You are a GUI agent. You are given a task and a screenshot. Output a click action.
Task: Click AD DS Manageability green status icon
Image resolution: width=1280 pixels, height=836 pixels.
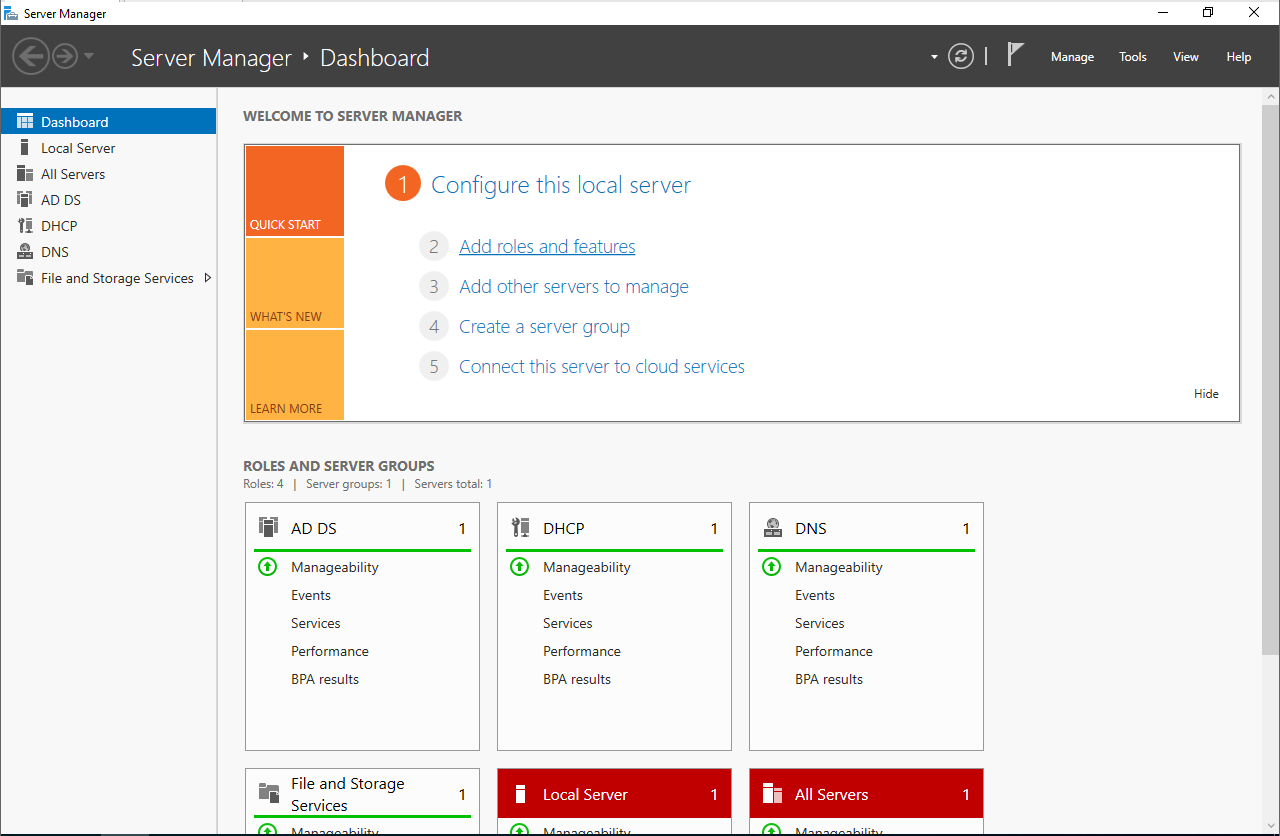click(x=267, y=567)
